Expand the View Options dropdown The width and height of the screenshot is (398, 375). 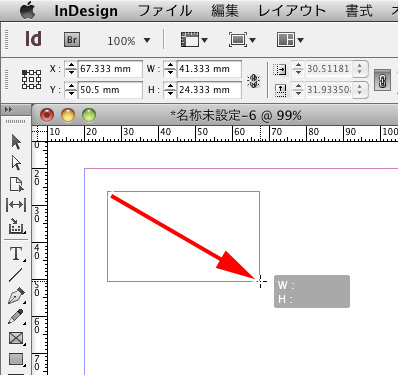pyautogui.click(x=194, y=40)
